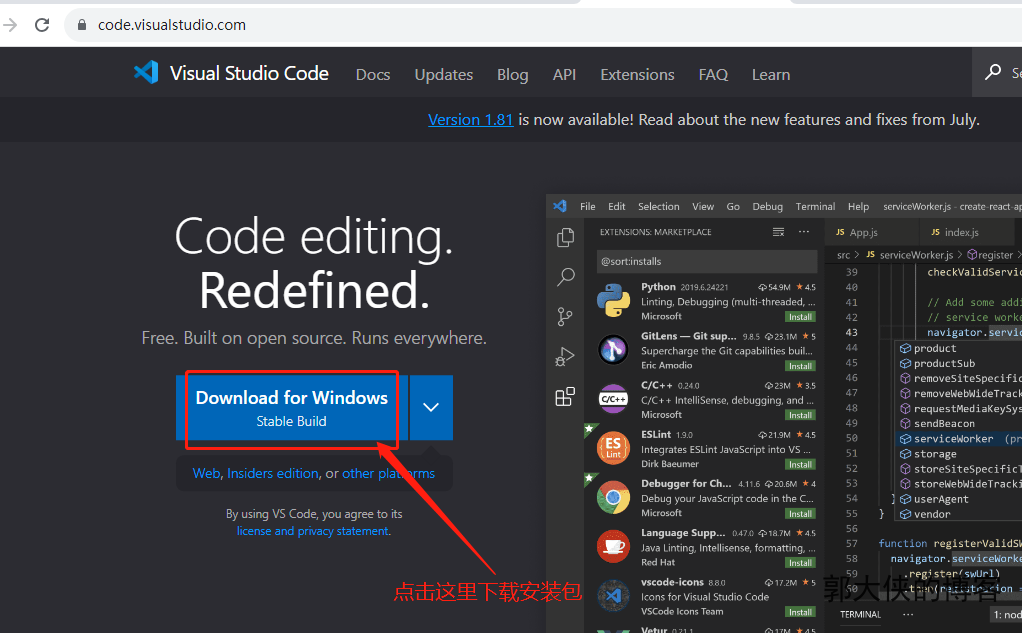
Task: Click the Debugger for Chrome extension icon
Action: (x=613, y=497)
